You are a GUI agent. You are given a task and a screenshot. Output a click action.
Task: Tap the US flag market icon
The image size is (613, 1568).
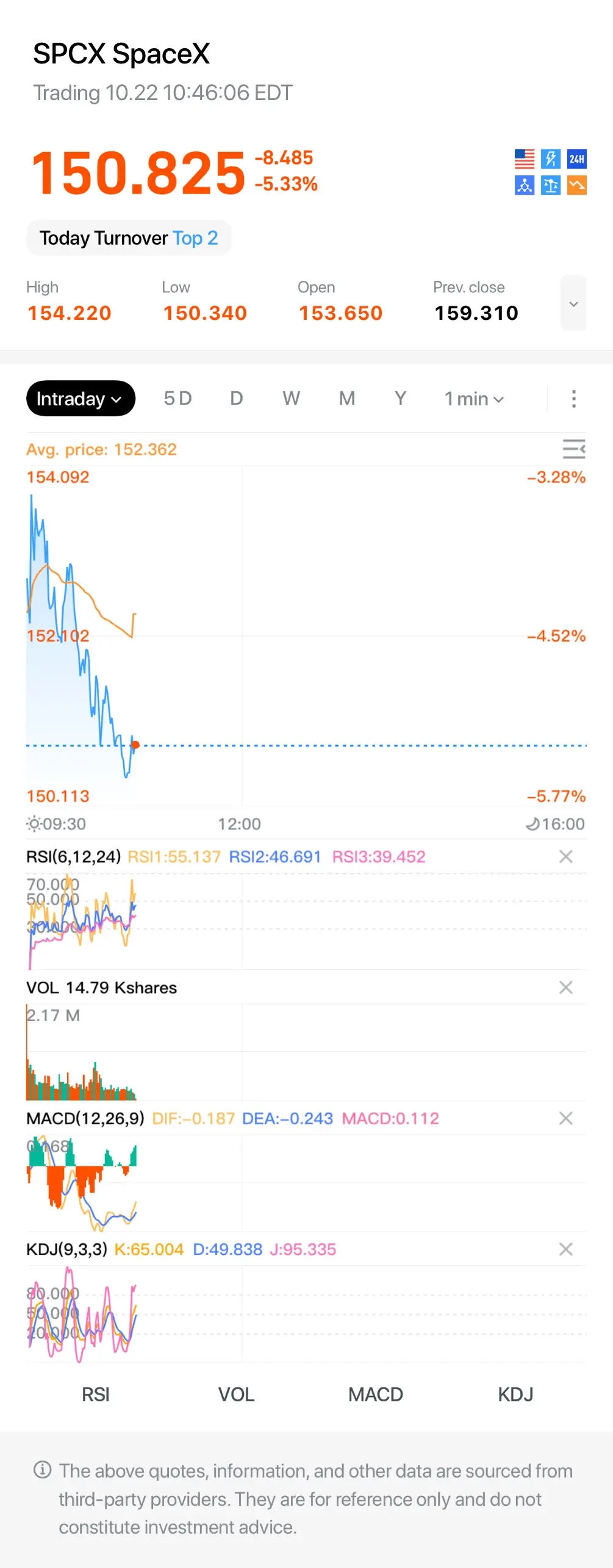(x=524, y=159)
